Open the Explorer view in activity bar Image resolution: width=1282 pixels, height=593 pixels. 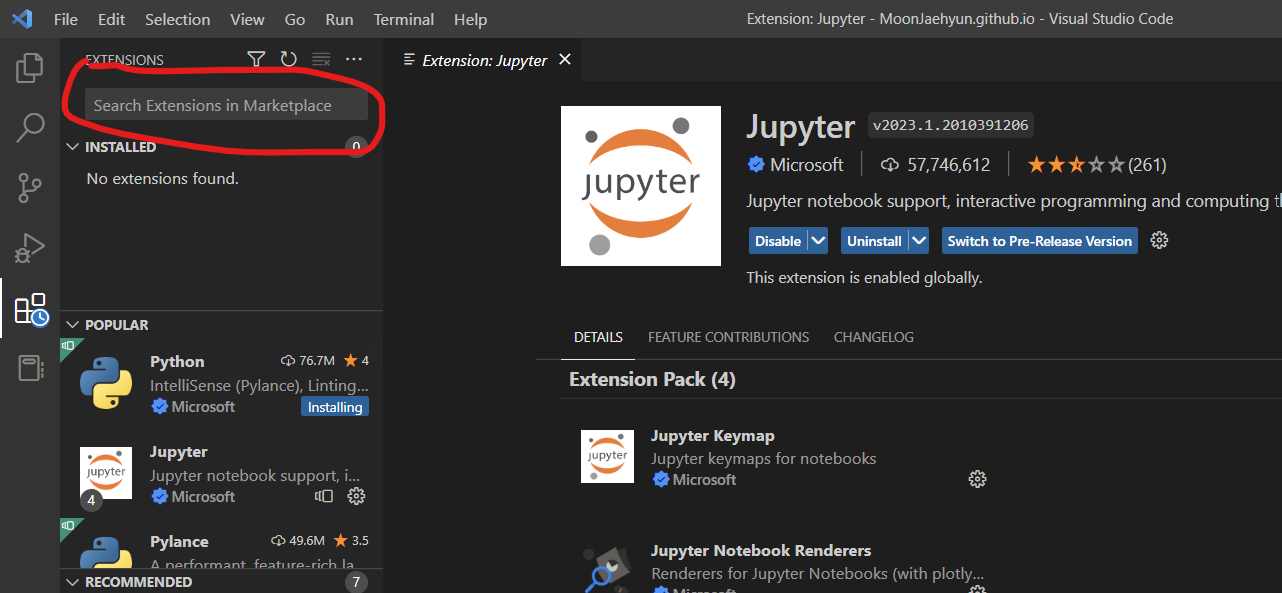click(30, 68)
